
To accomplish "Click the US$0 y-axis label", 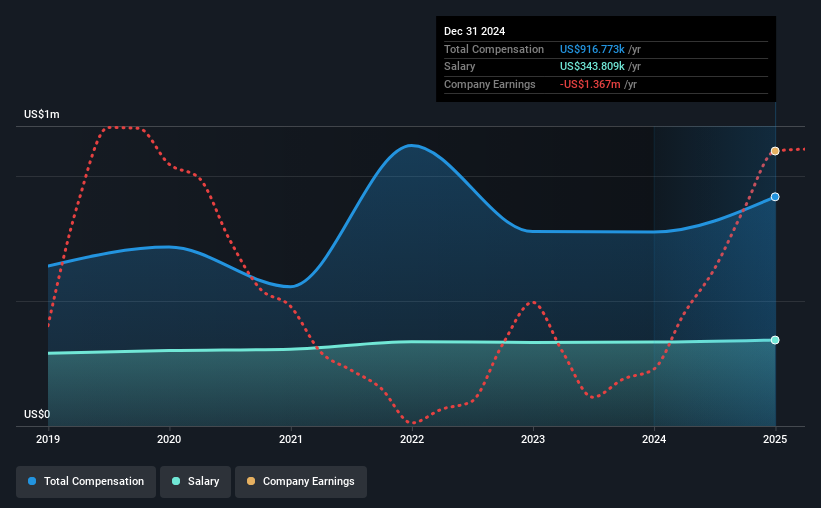I will 37,414.
